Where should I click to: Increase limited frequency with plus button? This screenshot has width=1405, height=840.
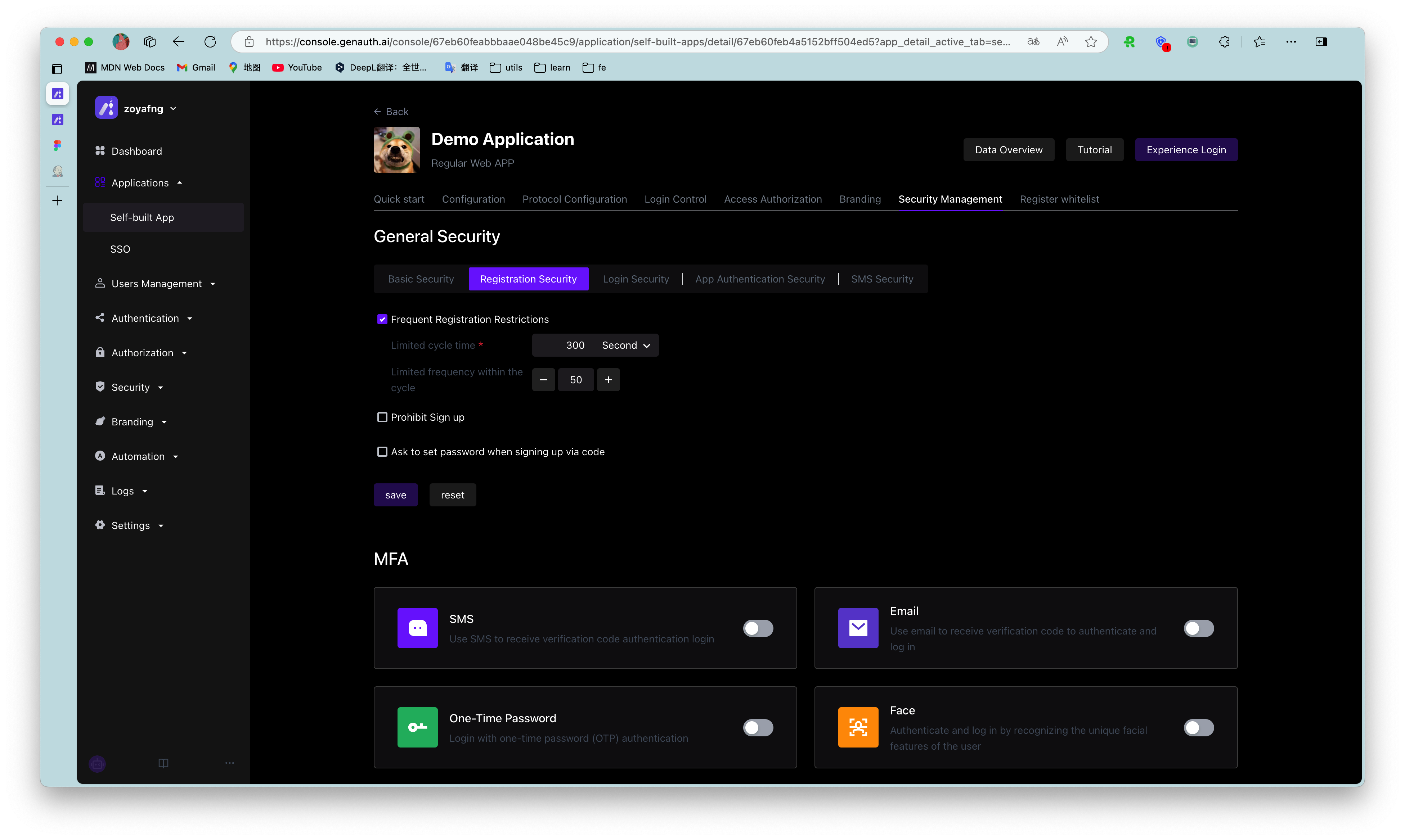pyautogui.click(x=608, y=380)
